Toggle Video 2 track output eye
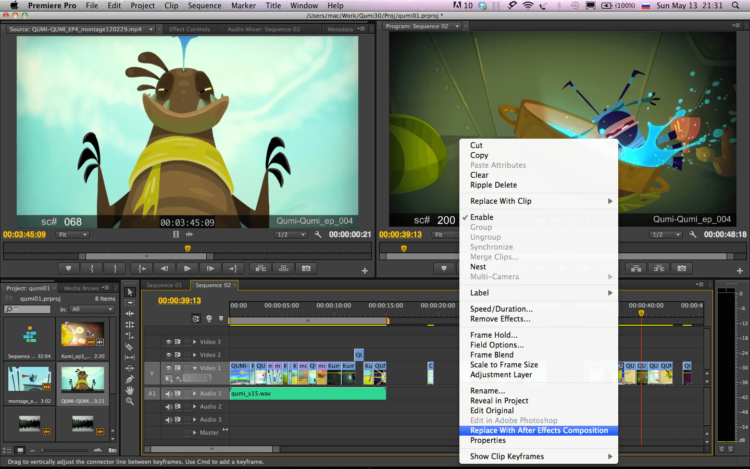The image size is (750, 469). pos(168,355)
